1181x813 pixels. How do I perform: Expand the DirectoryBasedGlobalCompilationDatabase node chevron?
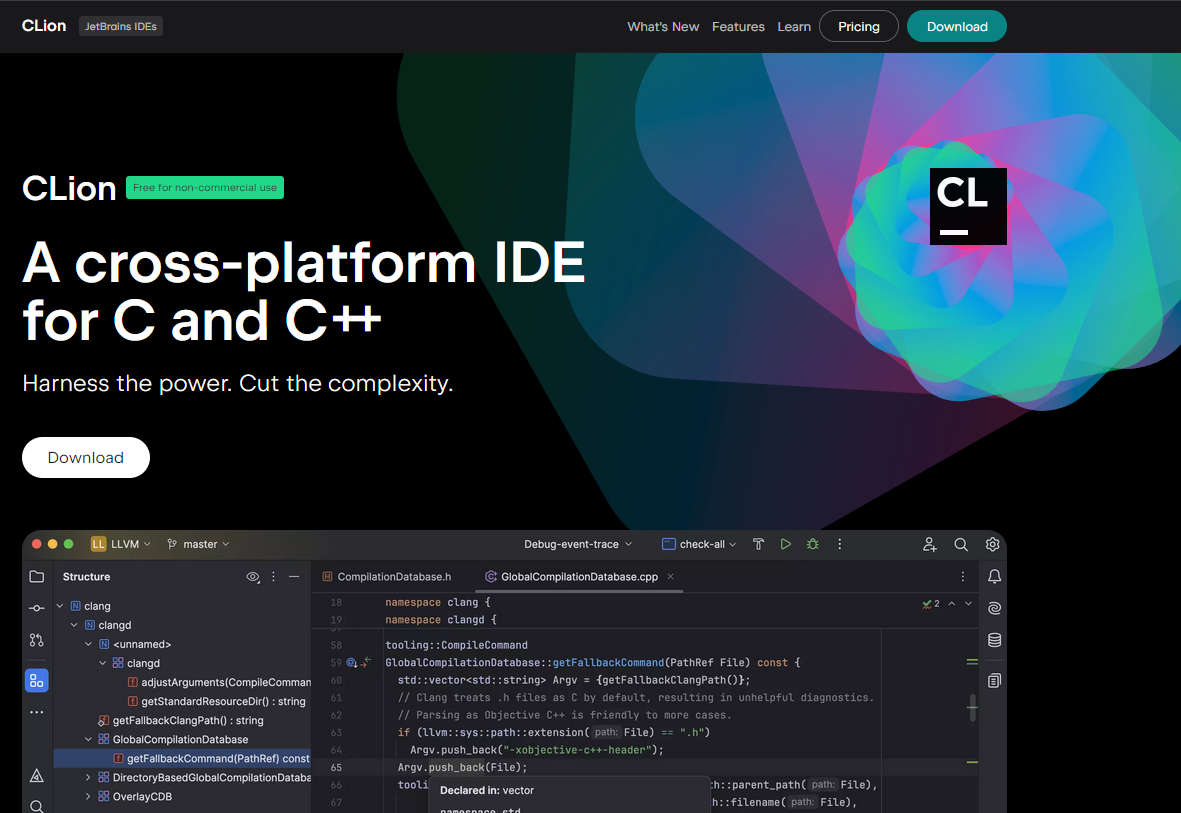88,778
